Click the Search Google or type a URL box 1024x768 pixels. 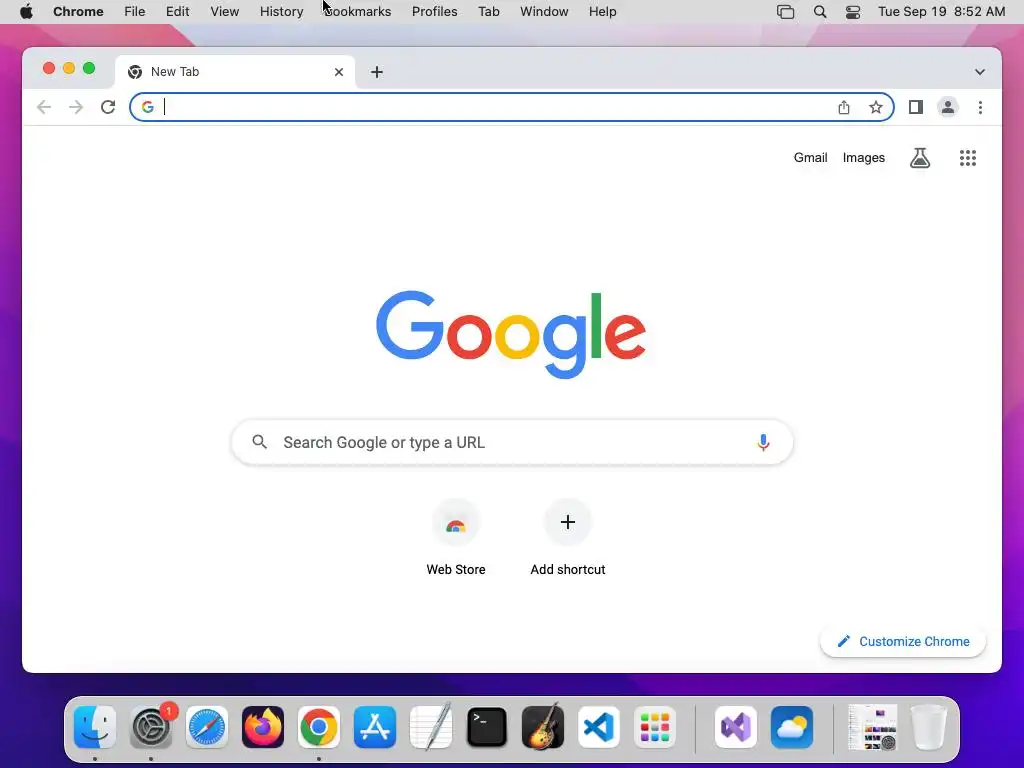pyautogui.click(x=513, y=442)
